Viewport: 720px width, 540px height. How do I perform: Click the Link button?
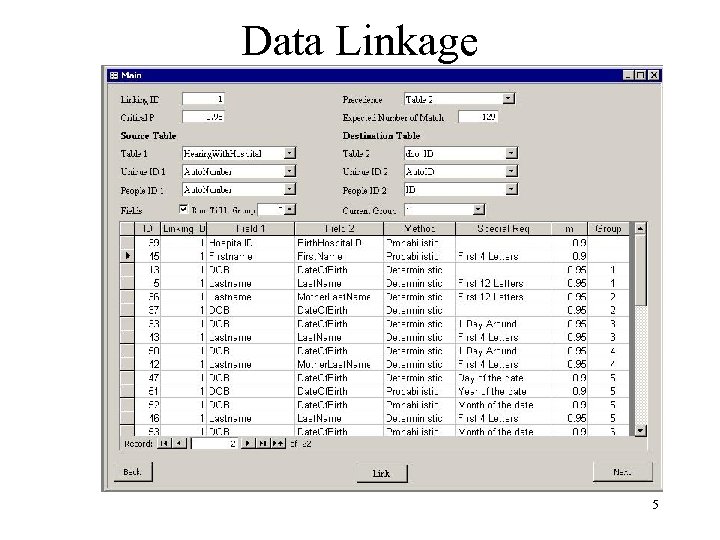pyautogui.click(x=382, y=473)
